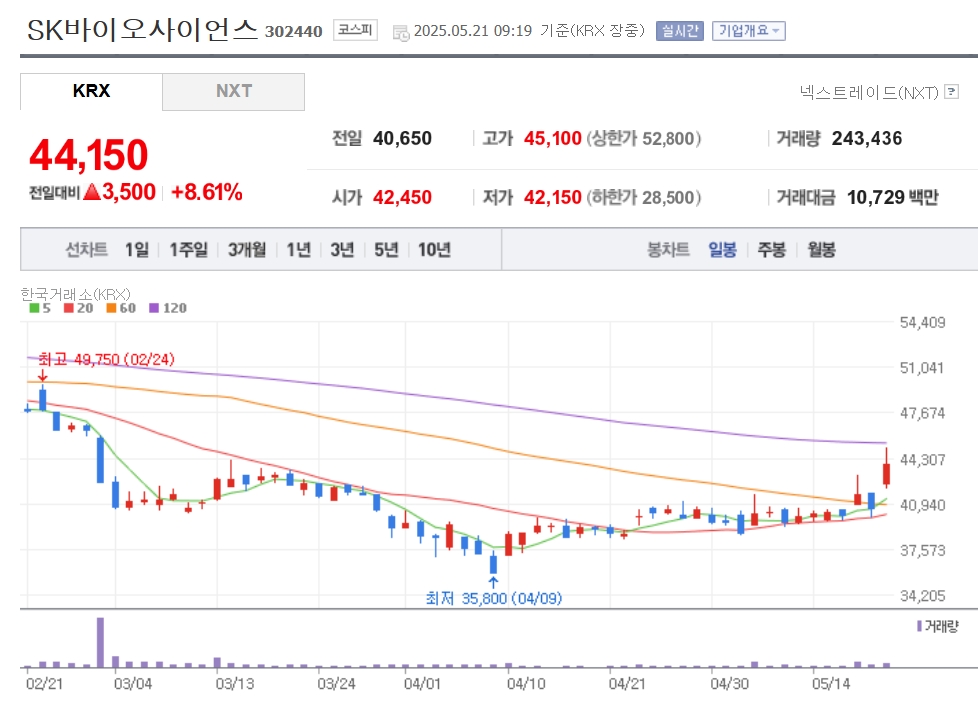The height and width of the screenshot is (709, 978).
Task: Click the 34,205 price axis label
Action: pyautogui.click(x=922, y=596)
